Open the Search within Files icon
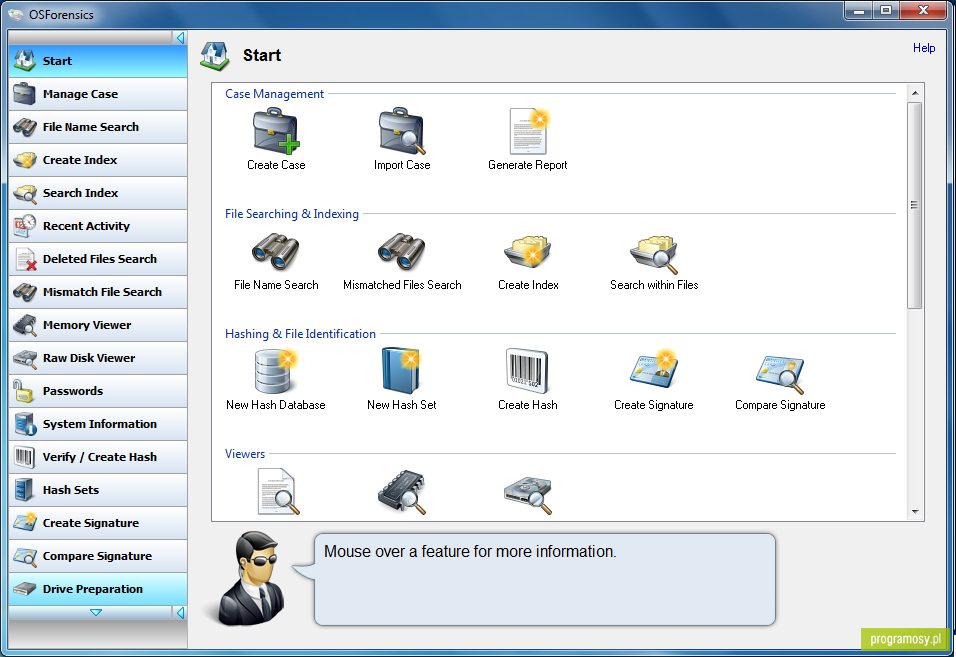Image resolution: width=956 pixels, height=657 pixels. click(x=654, y=254)
